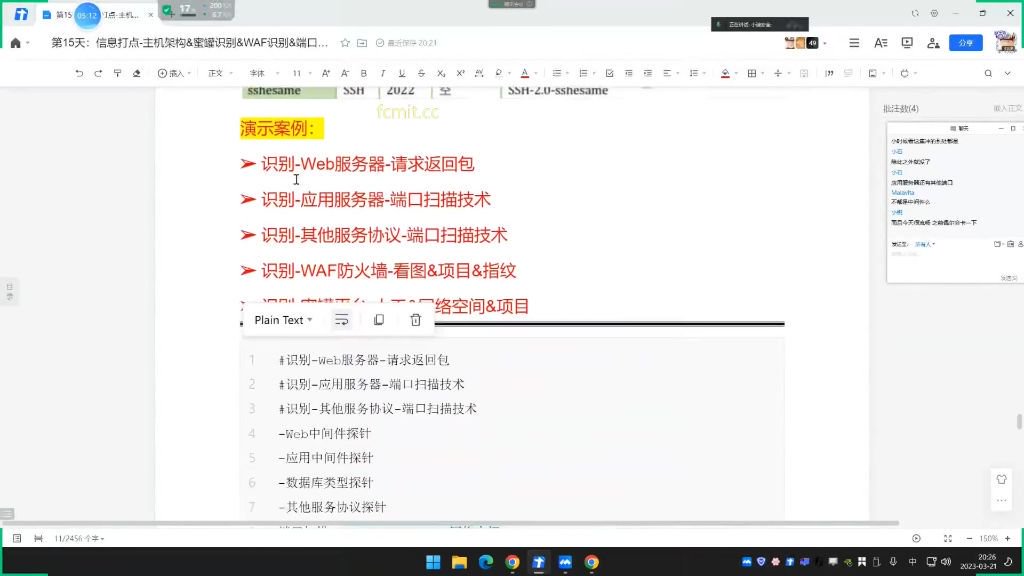This screenshot has height=576, width=1024.
Task: Open Microsoft Edge from the taskbar
Action: pyautogui.click(x=486, y=562)
